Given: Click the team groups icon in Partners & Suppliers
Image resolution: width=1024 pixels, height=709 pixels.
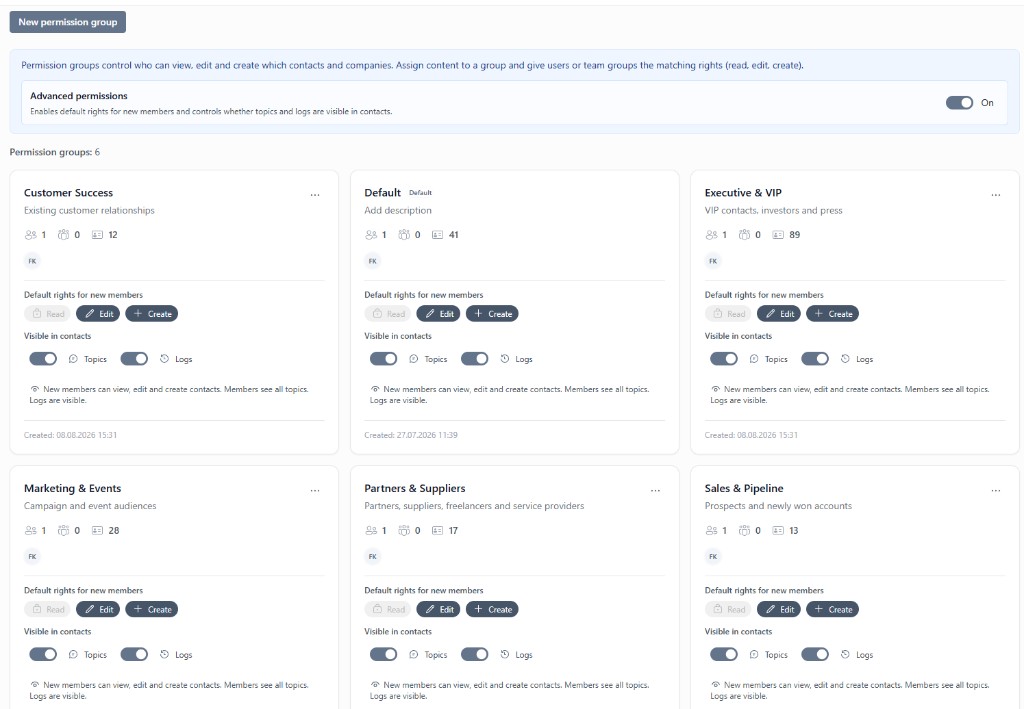Looking at the screenshot, I should 404,530.
